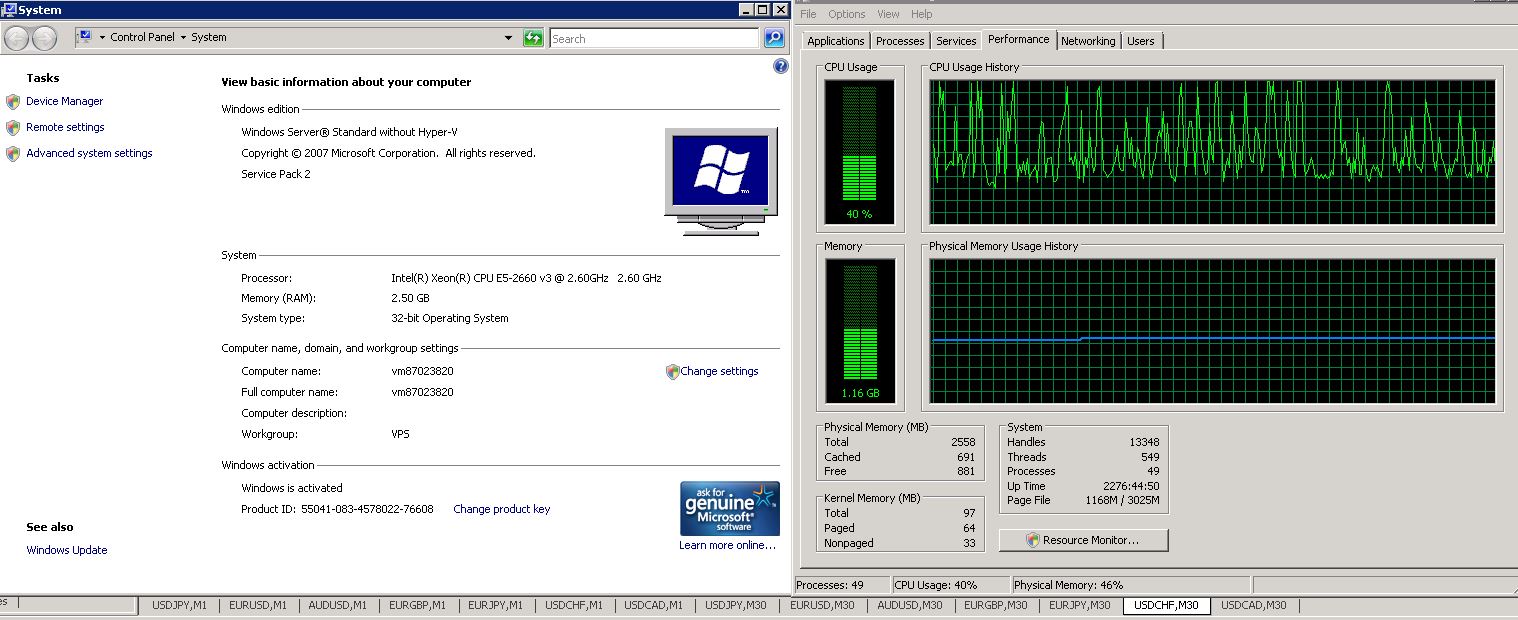Click the CPU Usage History graph
This screenshot has width=1518, height=620.
(1212, 152)
